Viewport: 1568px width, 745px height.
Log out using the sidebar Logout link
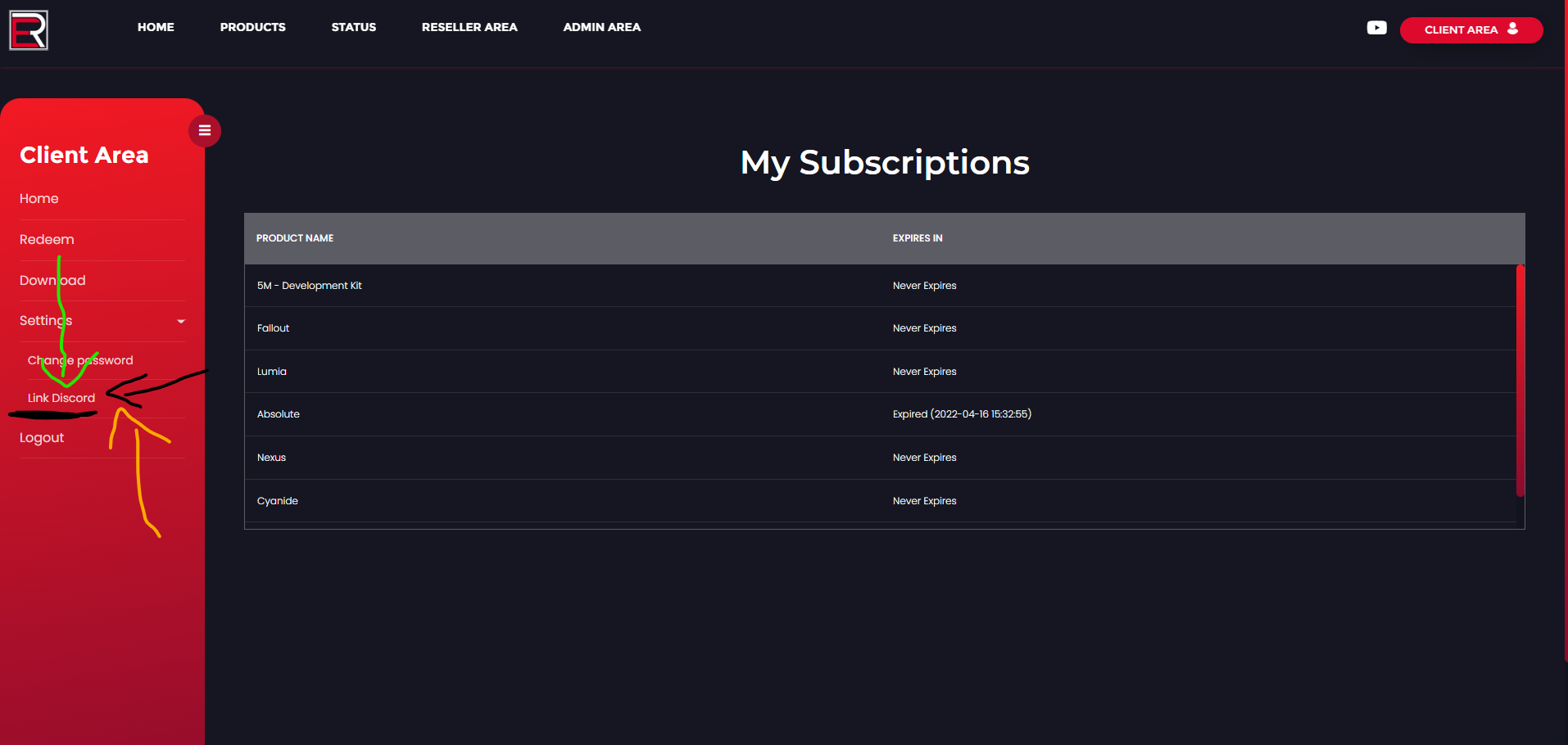[42, 438]
